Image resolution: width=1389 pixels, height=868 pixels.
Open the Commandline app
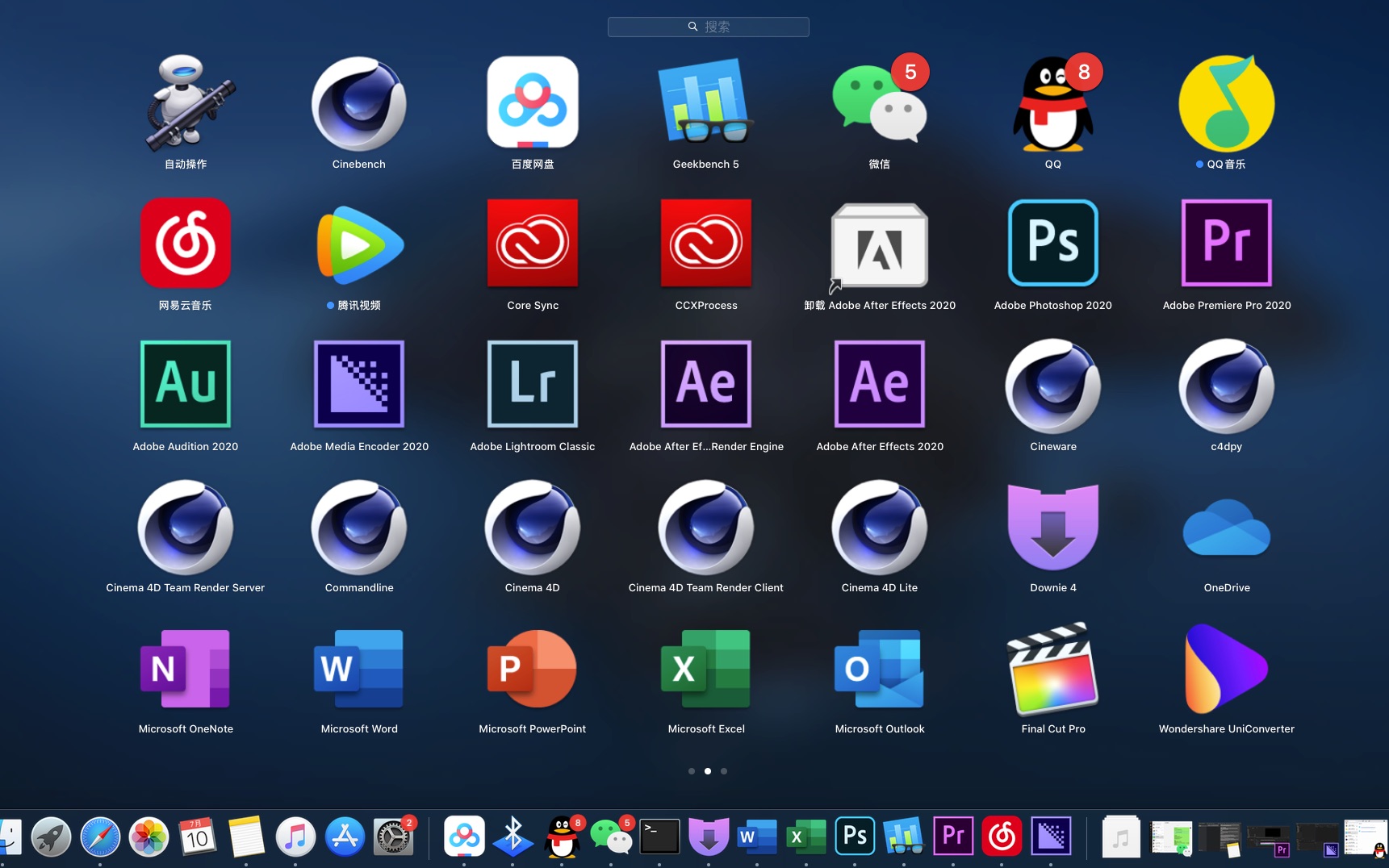[x=359, y=527]
